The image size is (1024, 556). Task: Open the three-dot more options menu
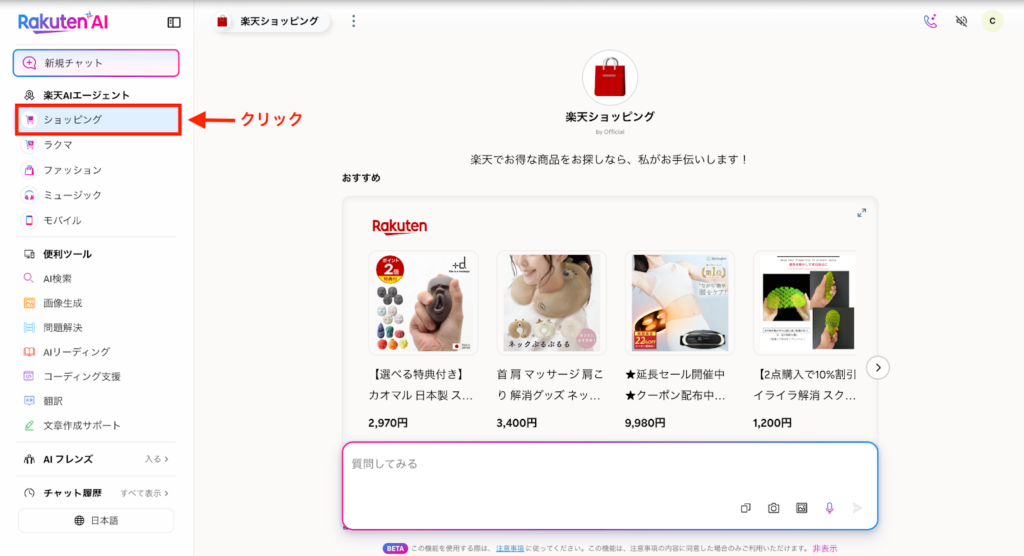[x=353, y=22]
